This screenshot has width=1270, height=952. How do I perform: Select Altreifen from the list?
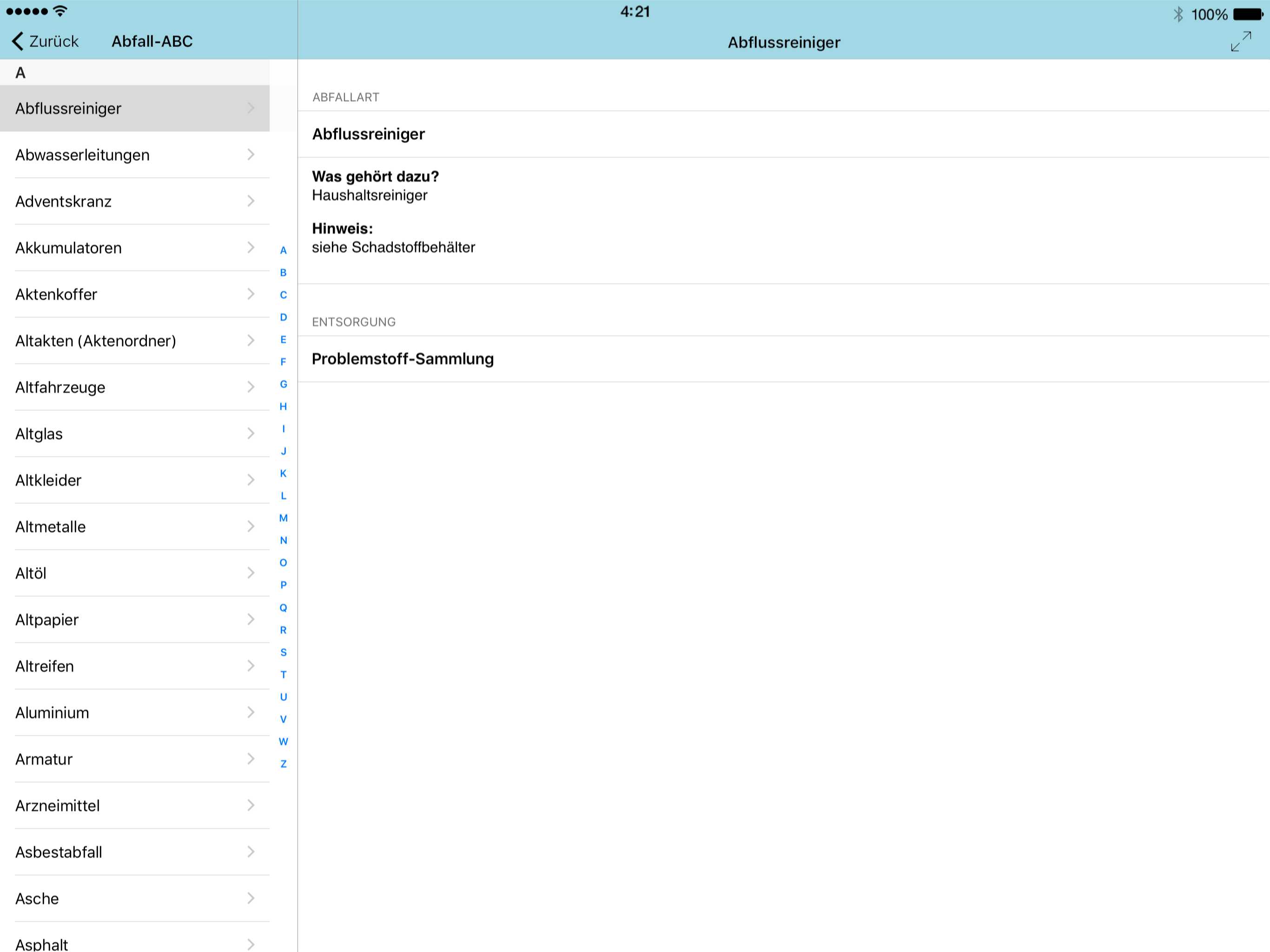click(134, 667)
